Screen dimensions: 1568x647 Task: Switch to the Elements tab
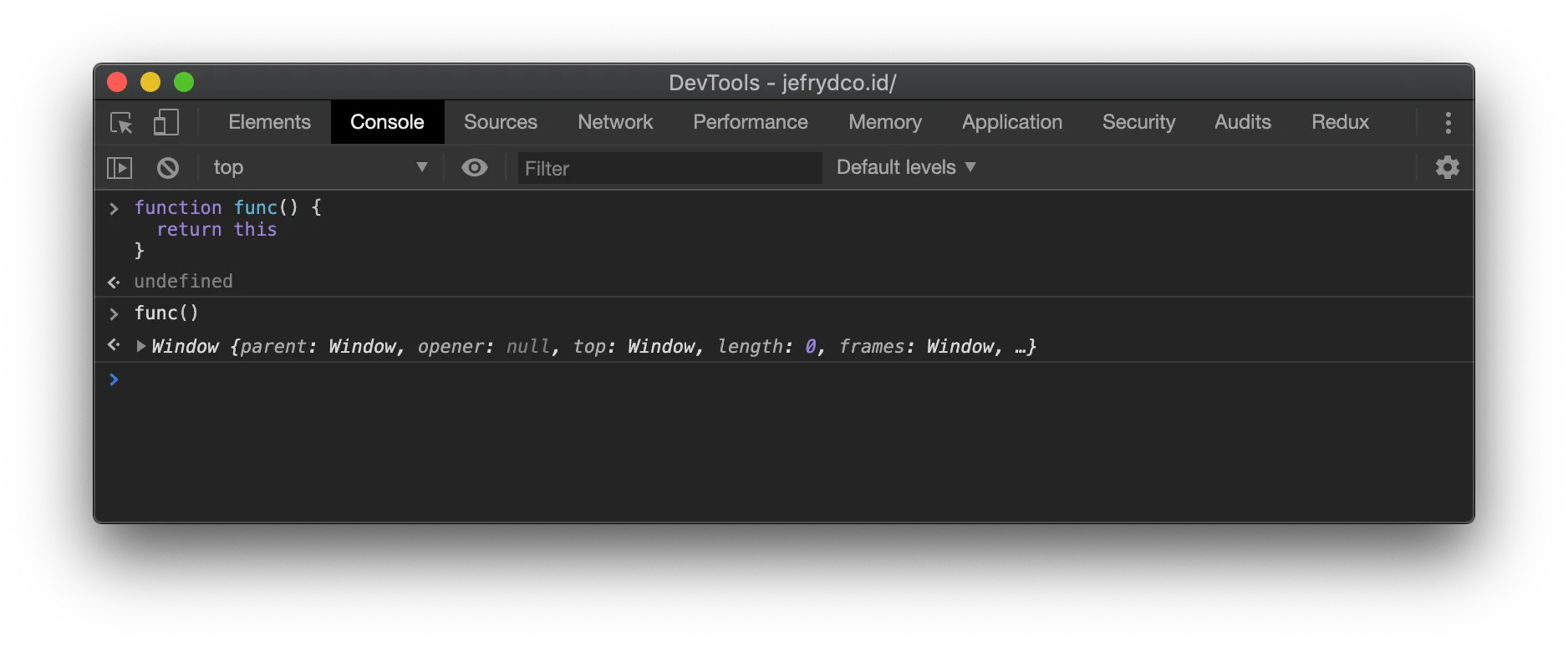pos(269,122)
